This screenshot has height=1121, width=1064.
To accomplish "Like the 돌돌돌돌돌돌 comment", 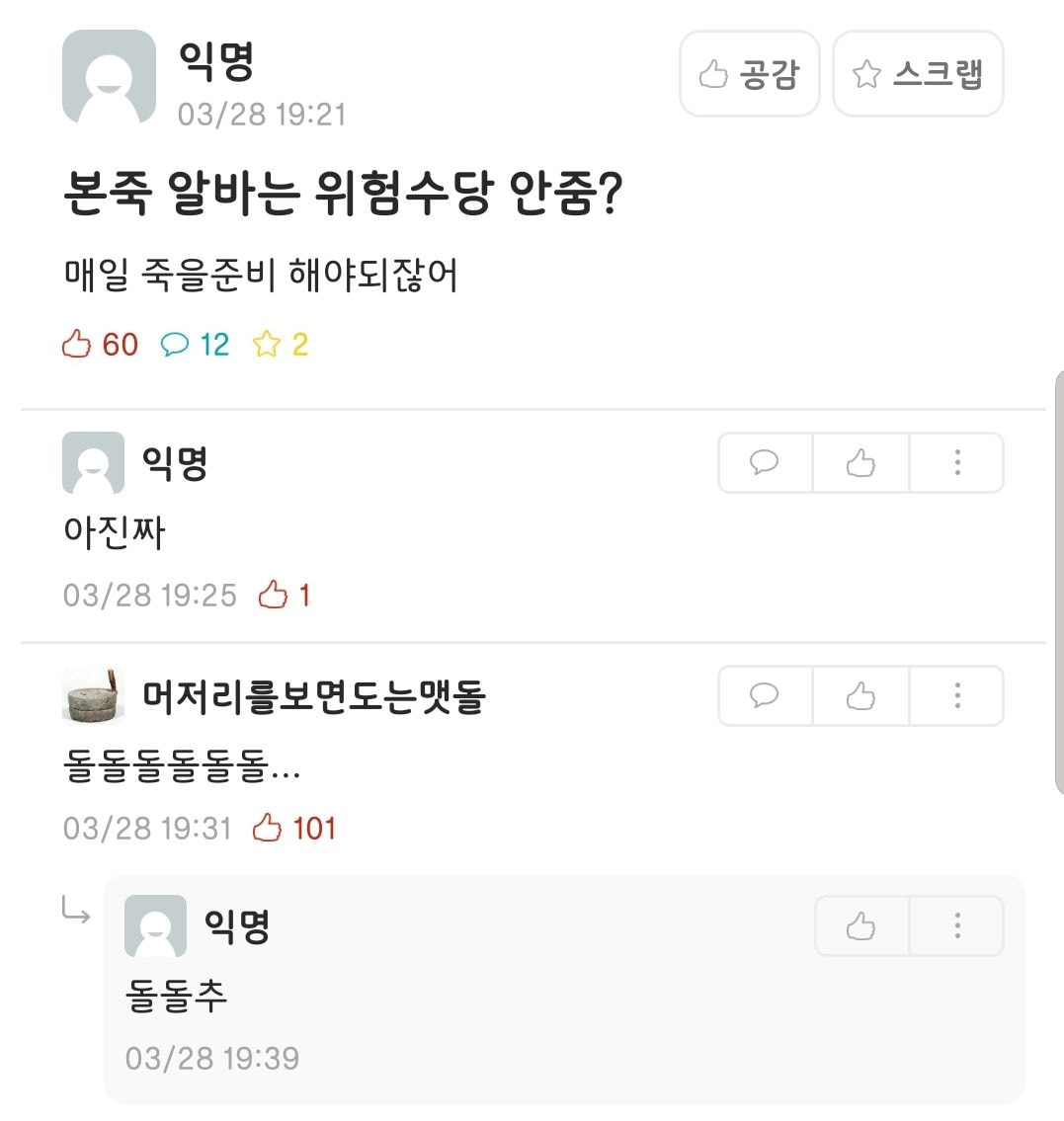I will 860,695.
